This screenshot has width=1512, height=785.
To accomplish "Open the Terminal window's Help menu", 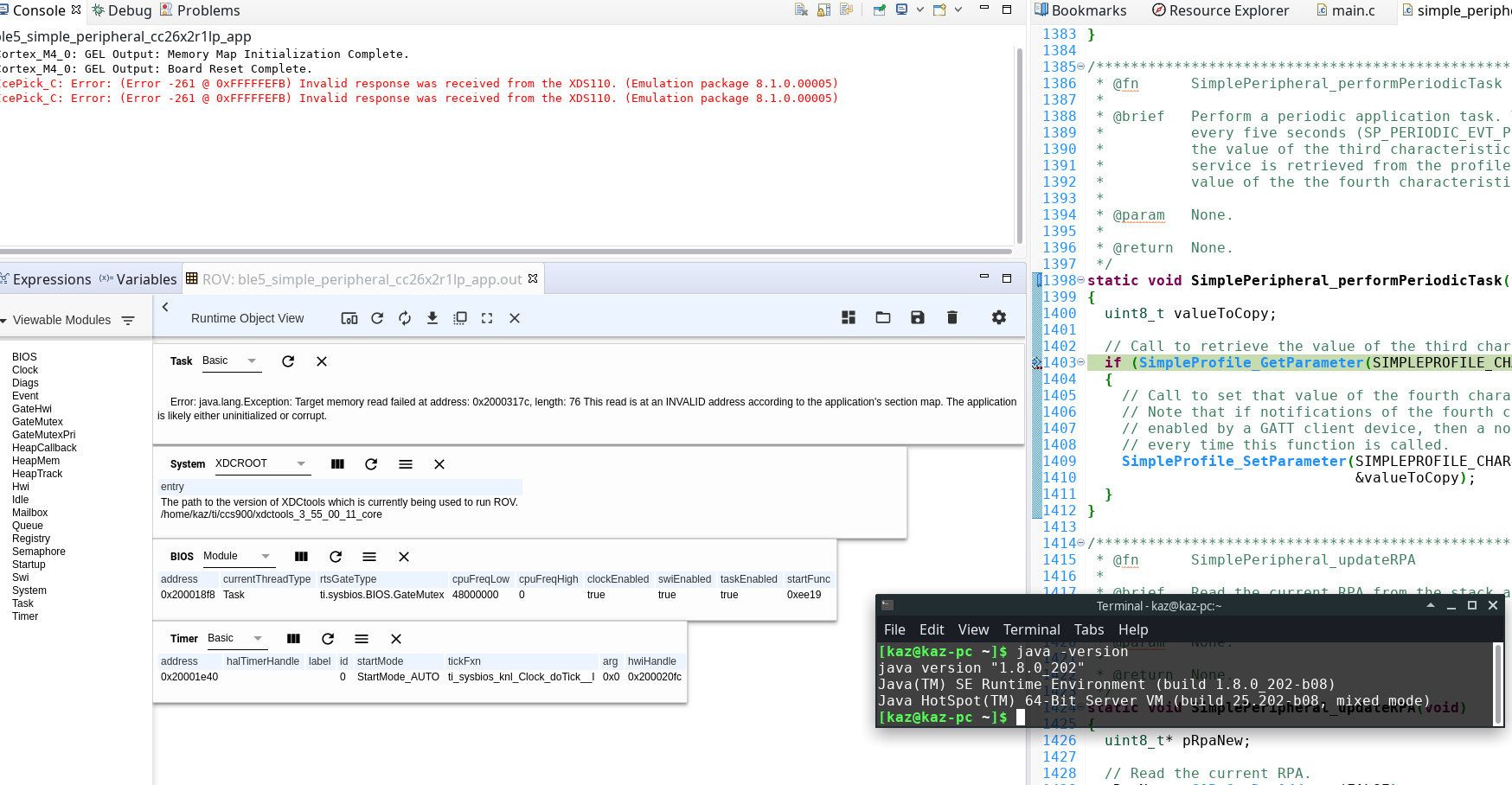I will coord(1133,629).
